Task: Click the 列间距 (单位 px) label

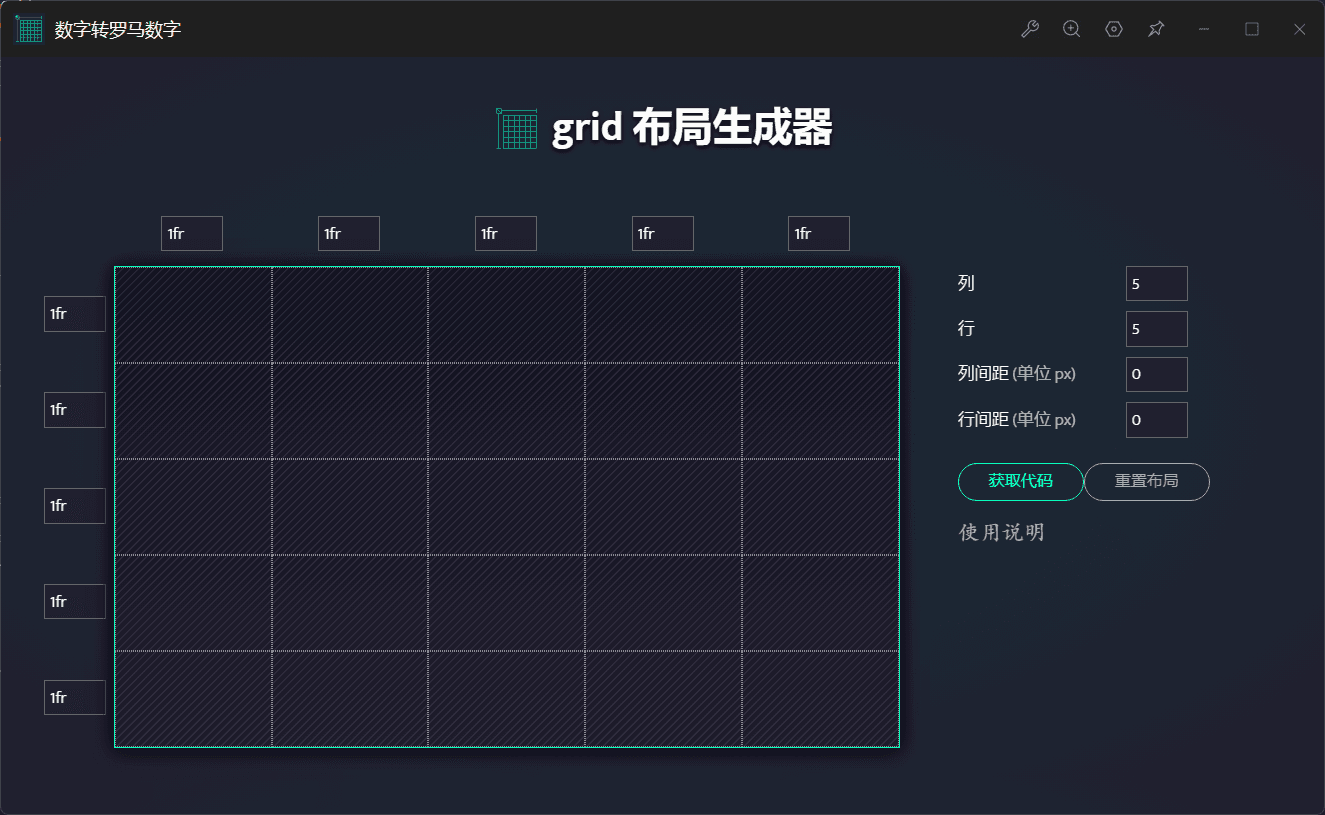Action: pyautogui.click(x=1017, y=374)
